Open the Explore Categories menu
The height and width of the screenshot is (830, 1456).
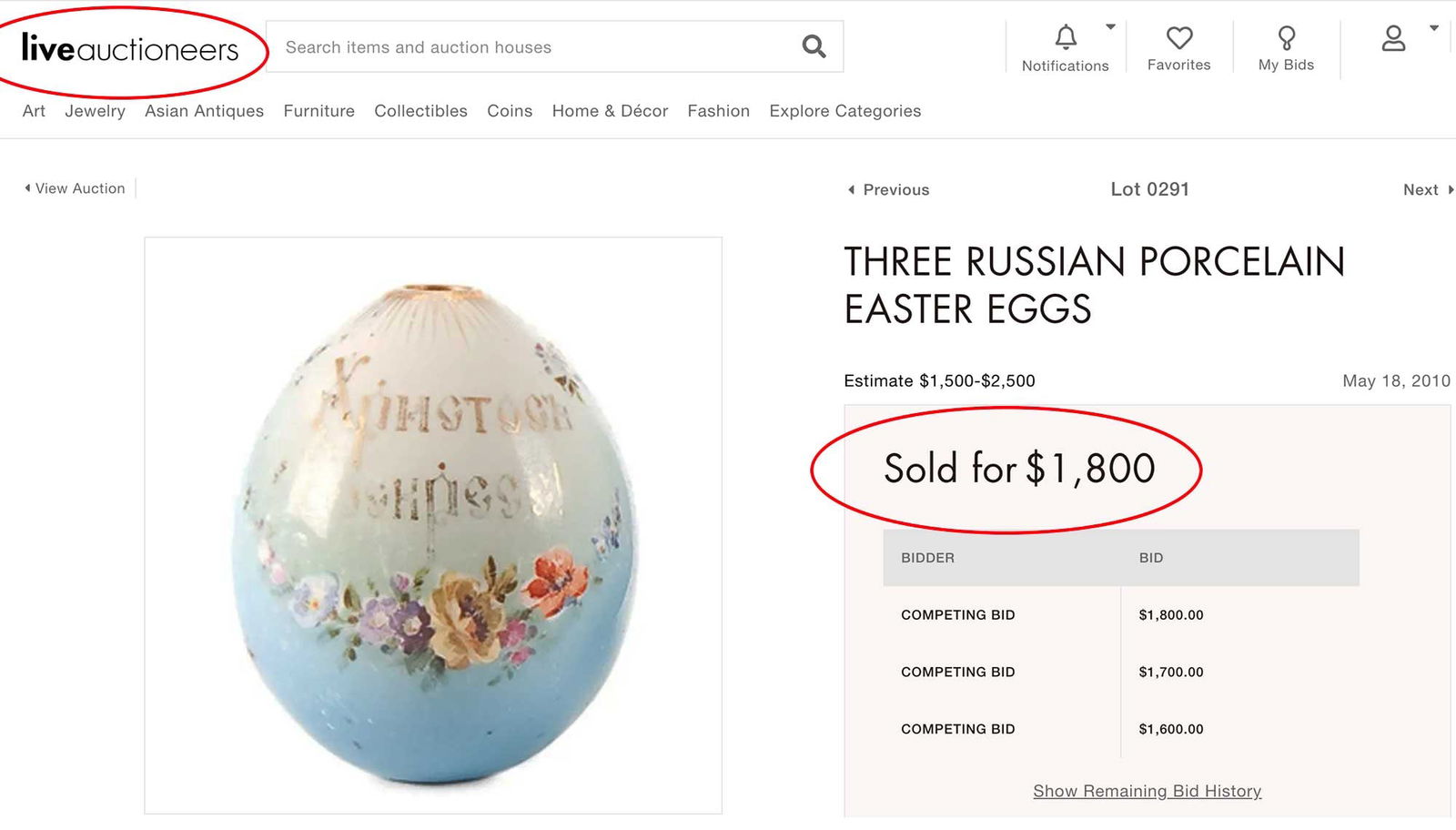point(844,110)
